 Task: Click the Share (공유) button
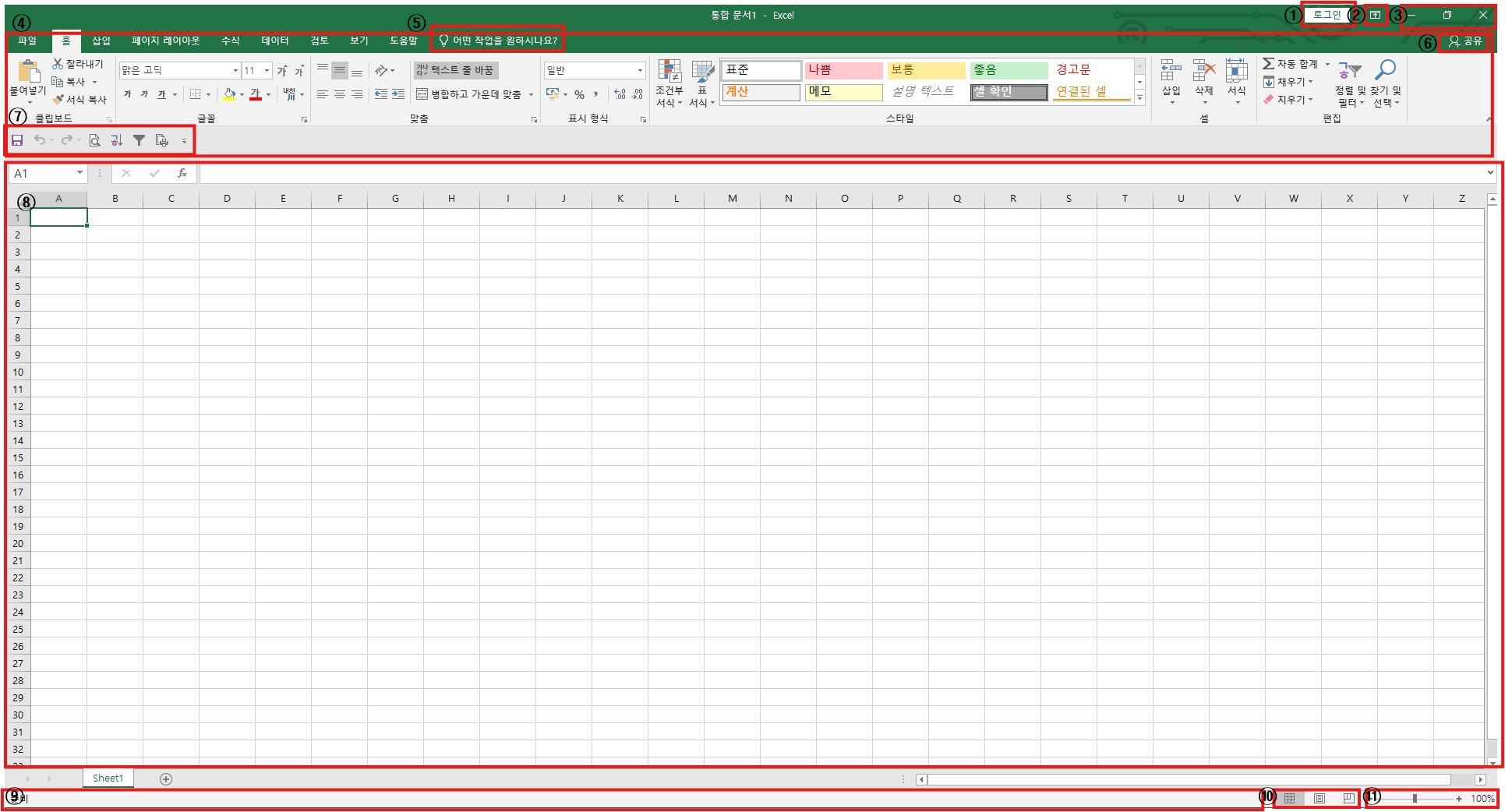point(1465,41)
